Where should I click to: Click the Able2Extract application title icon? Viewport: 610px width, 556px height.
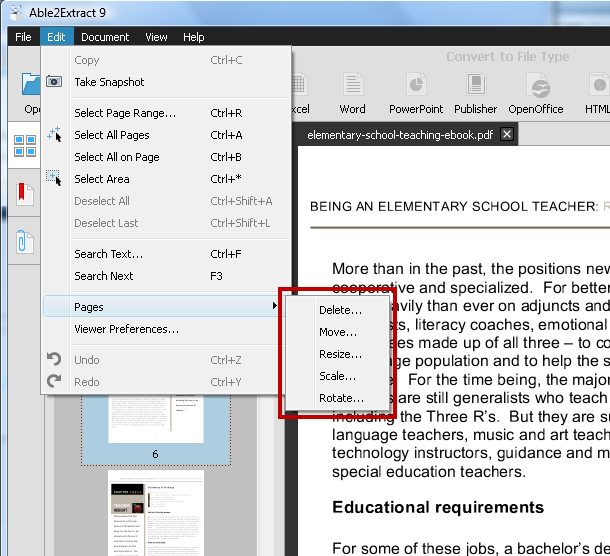pos(16,12)
